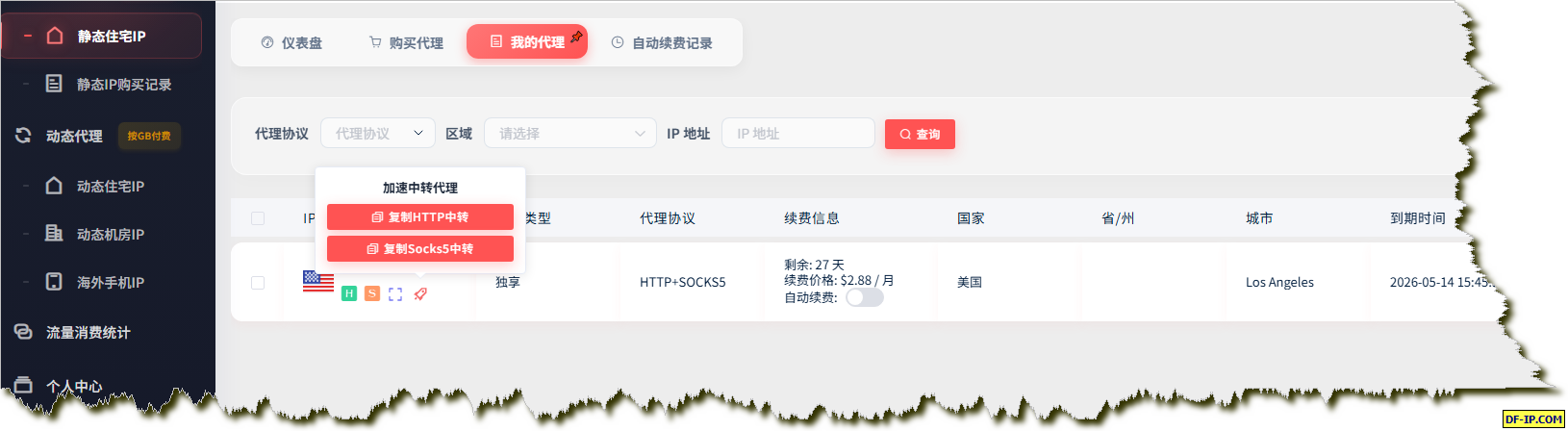Open the 区域 请选择 dropdown
The height and width of the screenshot is (431, 1568).
(x=570, y=134)
